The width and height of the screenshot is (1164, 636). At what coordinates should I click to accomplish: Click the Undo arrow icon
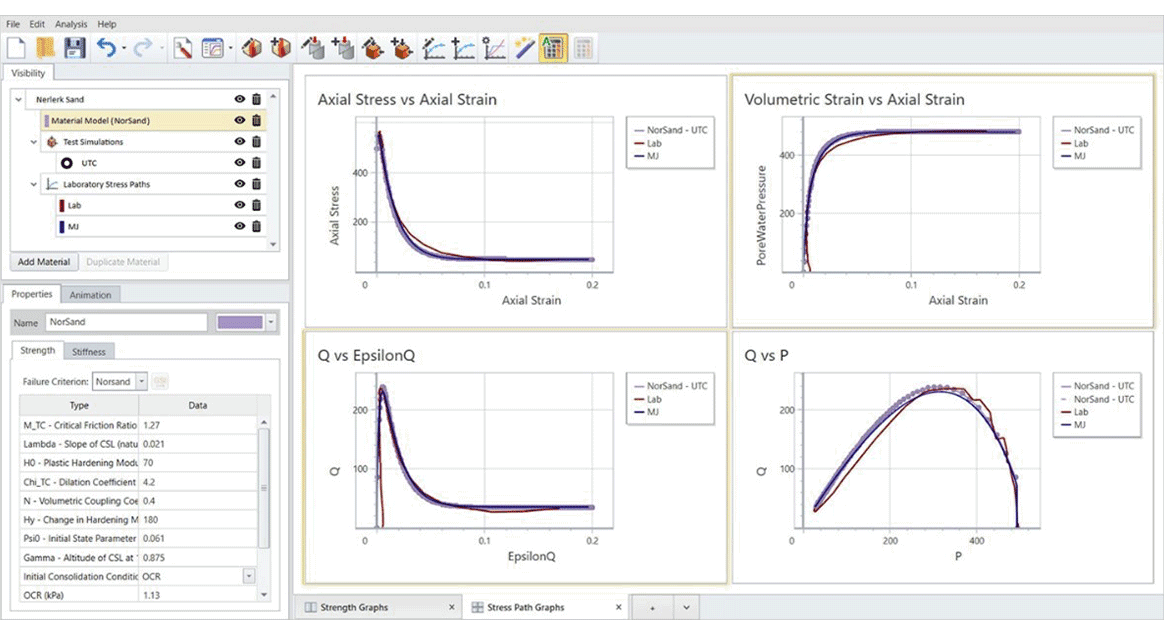tap(106, 48)
